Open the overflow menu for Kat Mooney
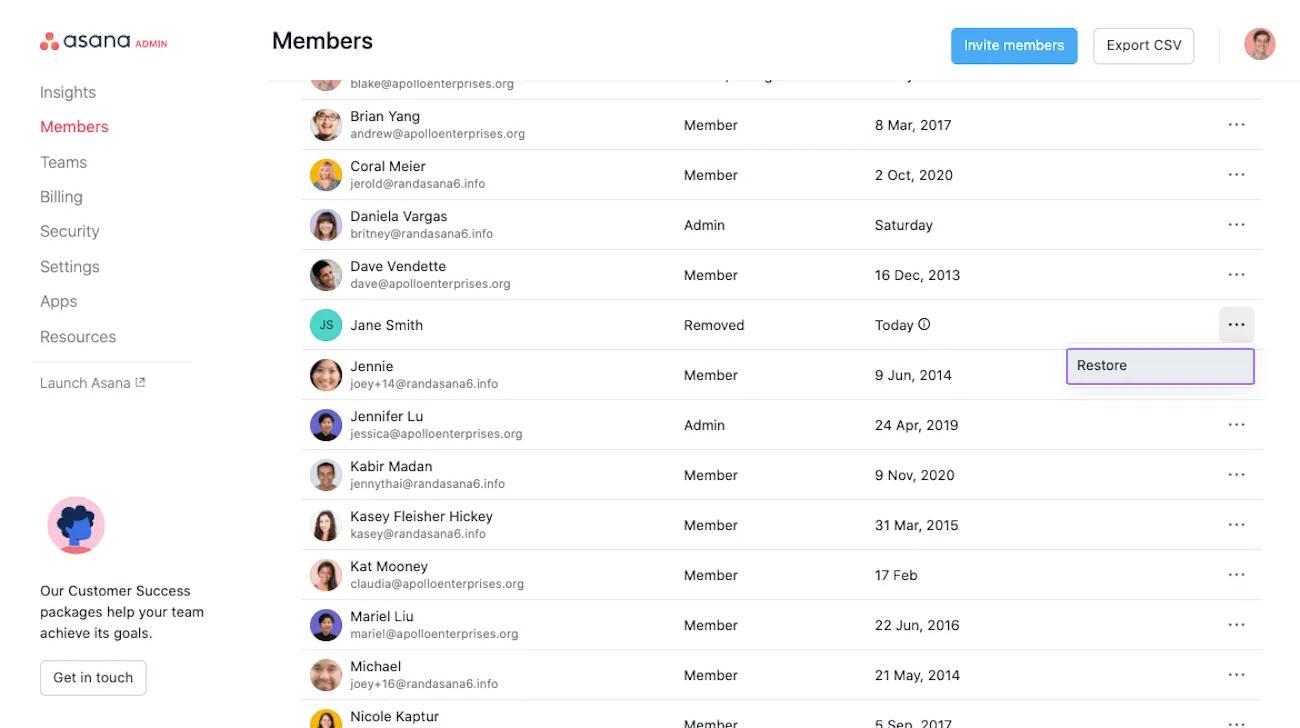This screenshot has height=728, width=1300. tap(1237, 574)
